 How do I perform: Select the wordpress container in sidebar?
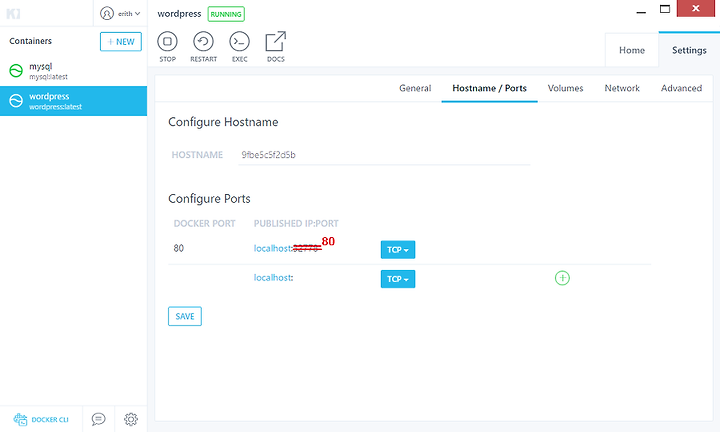click(x=73, y=101)
